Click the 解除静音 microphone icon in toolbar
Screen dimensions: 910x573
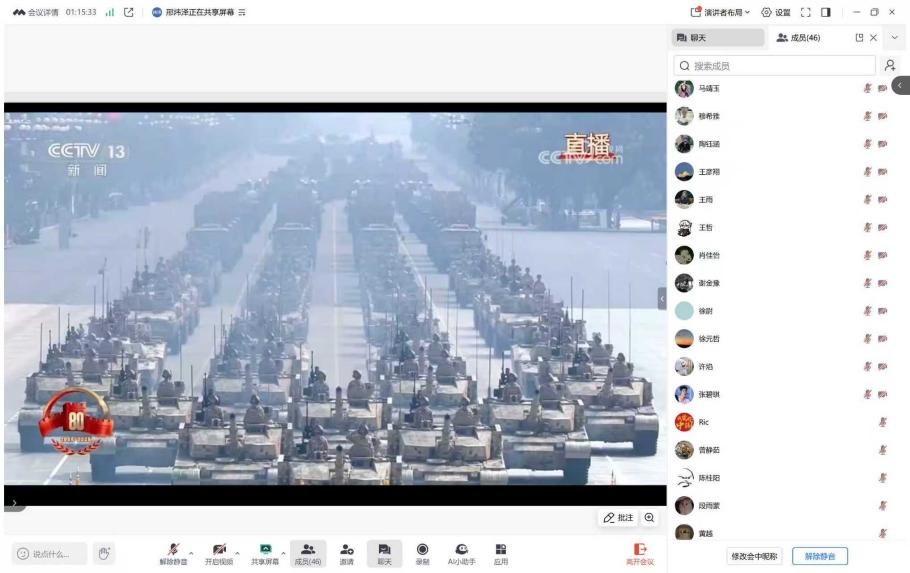point(173,550)
